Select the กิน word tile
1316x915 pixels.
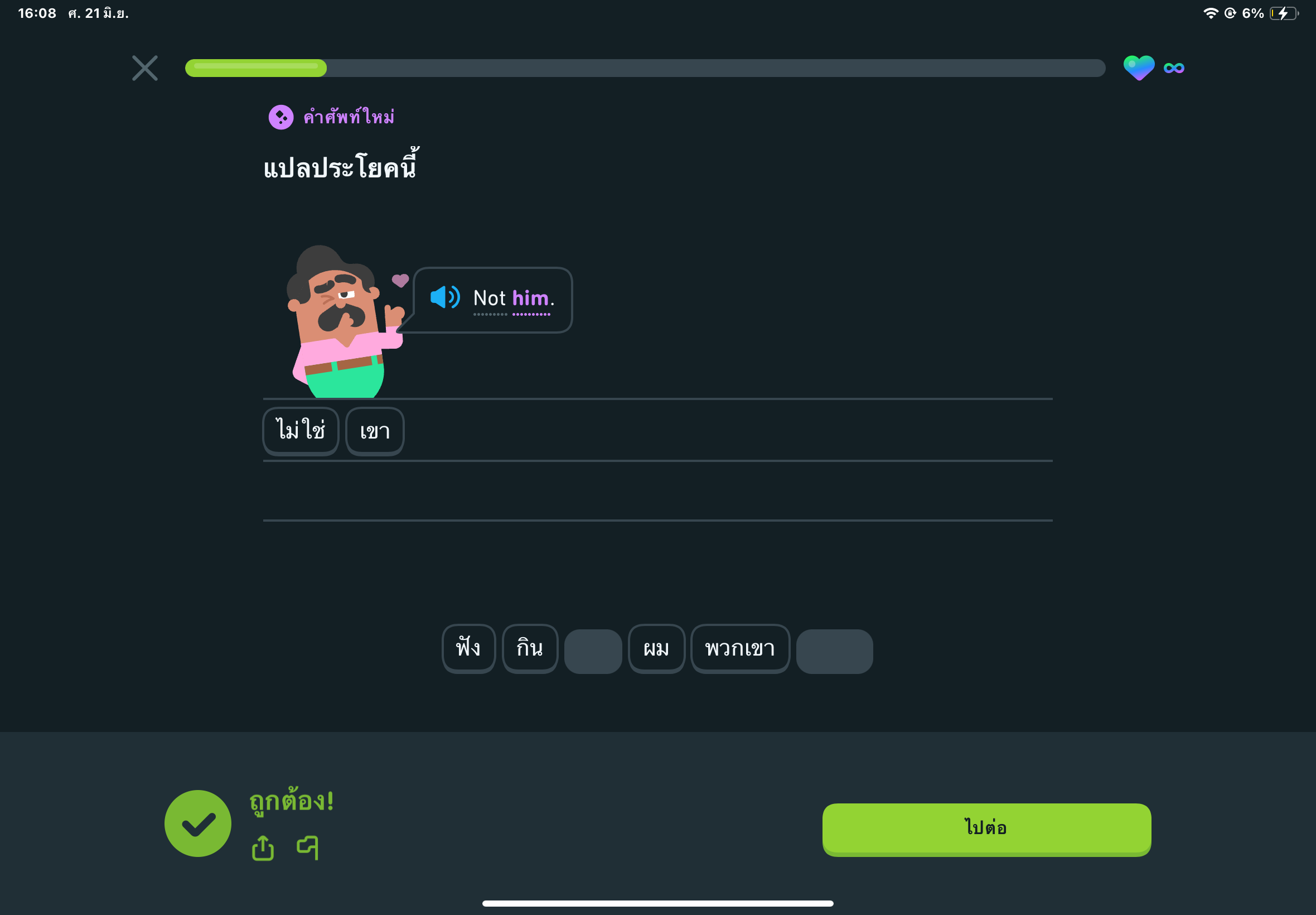pos(530,648)
